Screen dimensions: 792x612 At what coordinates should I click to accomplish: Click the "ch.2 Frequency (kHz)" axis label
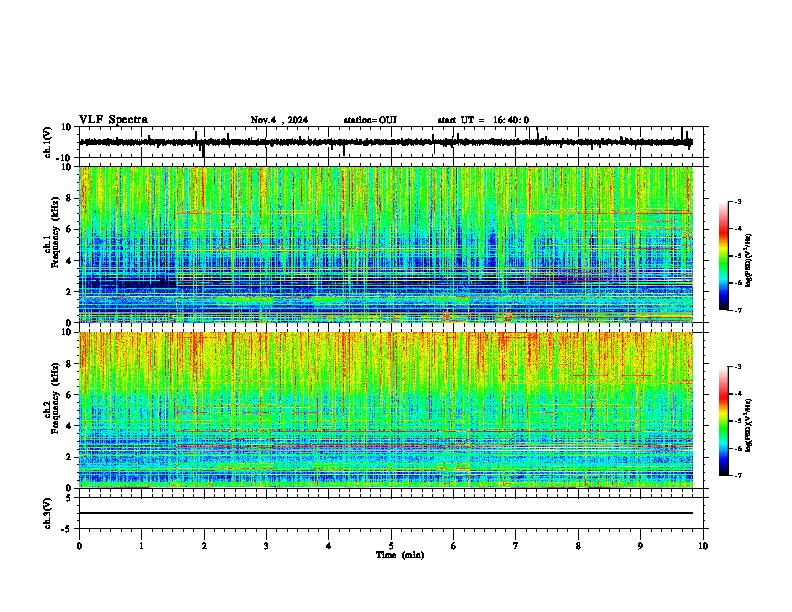pyautogui.click(x=52, y=397)
